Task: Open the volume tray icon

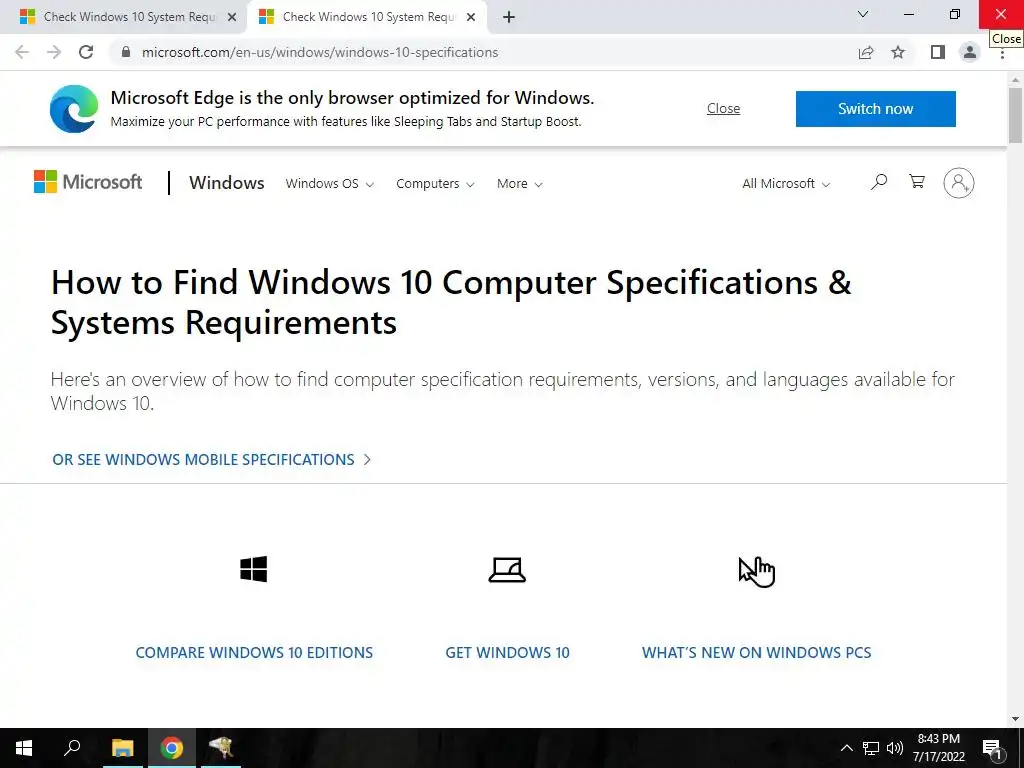Action: point(895,748)
